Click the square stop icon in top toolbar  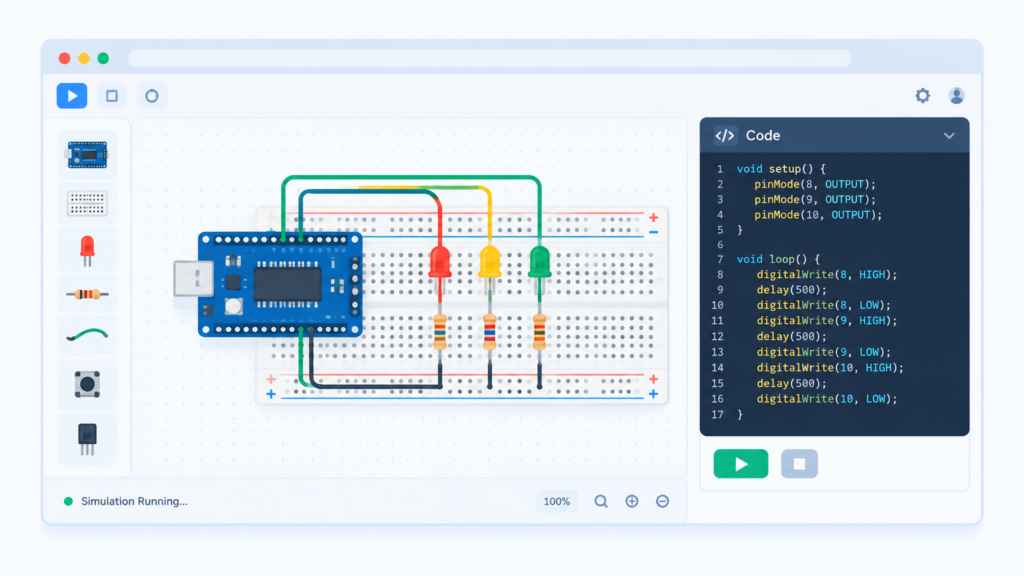(x=112, y=96)
